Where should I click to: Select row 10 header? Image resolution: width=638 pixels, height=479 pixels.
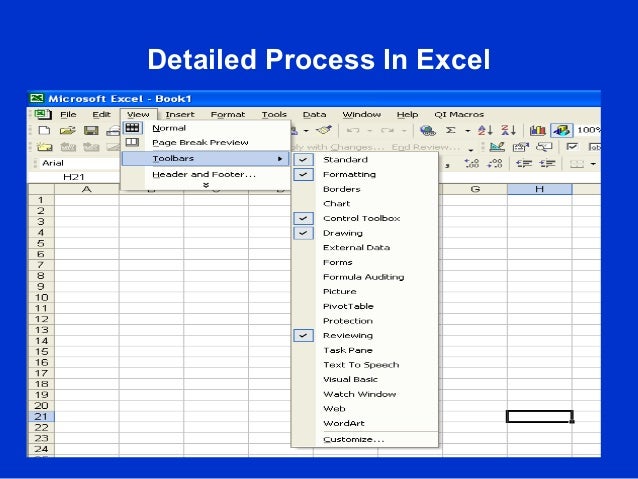[41, 297]
